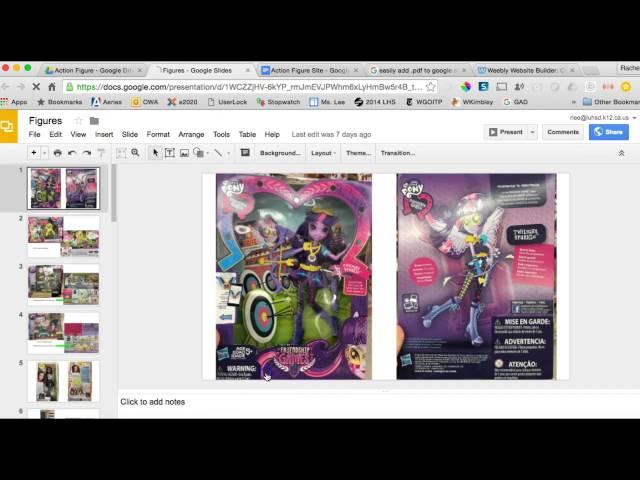The image size is (640, 480).
Task: Insert an image from toolbar
Action: [x=184, y=153]
